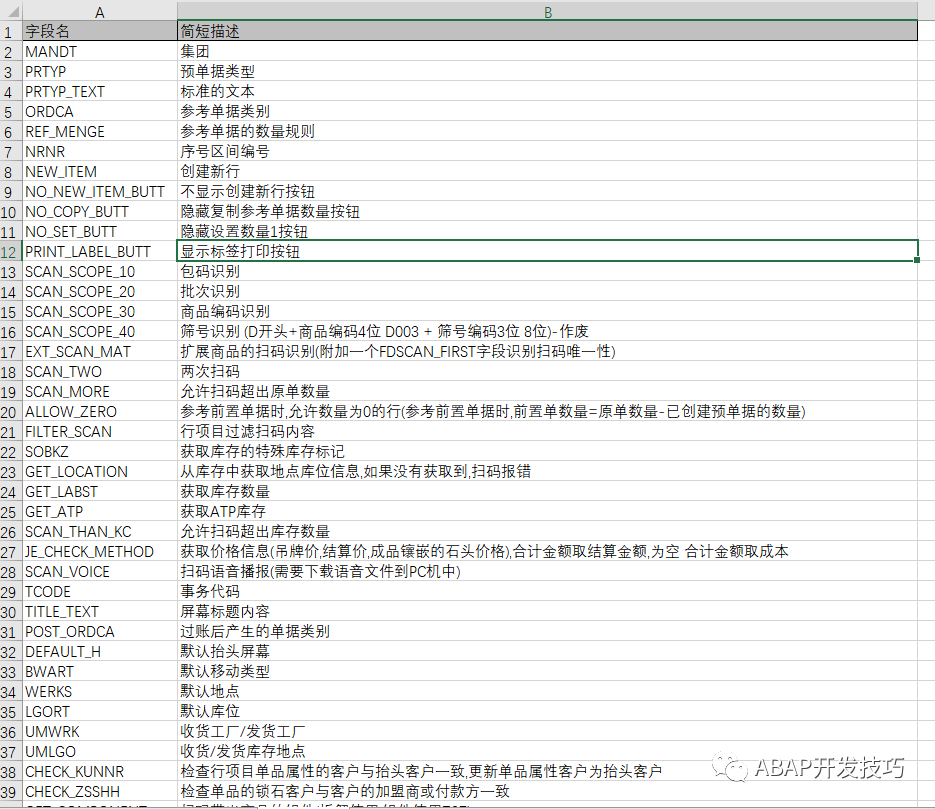Select the PRINT_LABEL_BUTT cell
The width and height of the screenshot is (935, 809).
coord(100,251)
